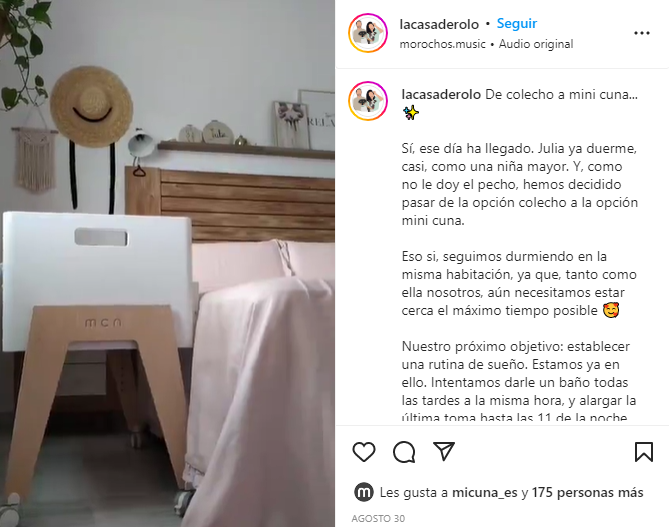Open micuna_es profile from likes line
The image size is (669, 527).
485,492
